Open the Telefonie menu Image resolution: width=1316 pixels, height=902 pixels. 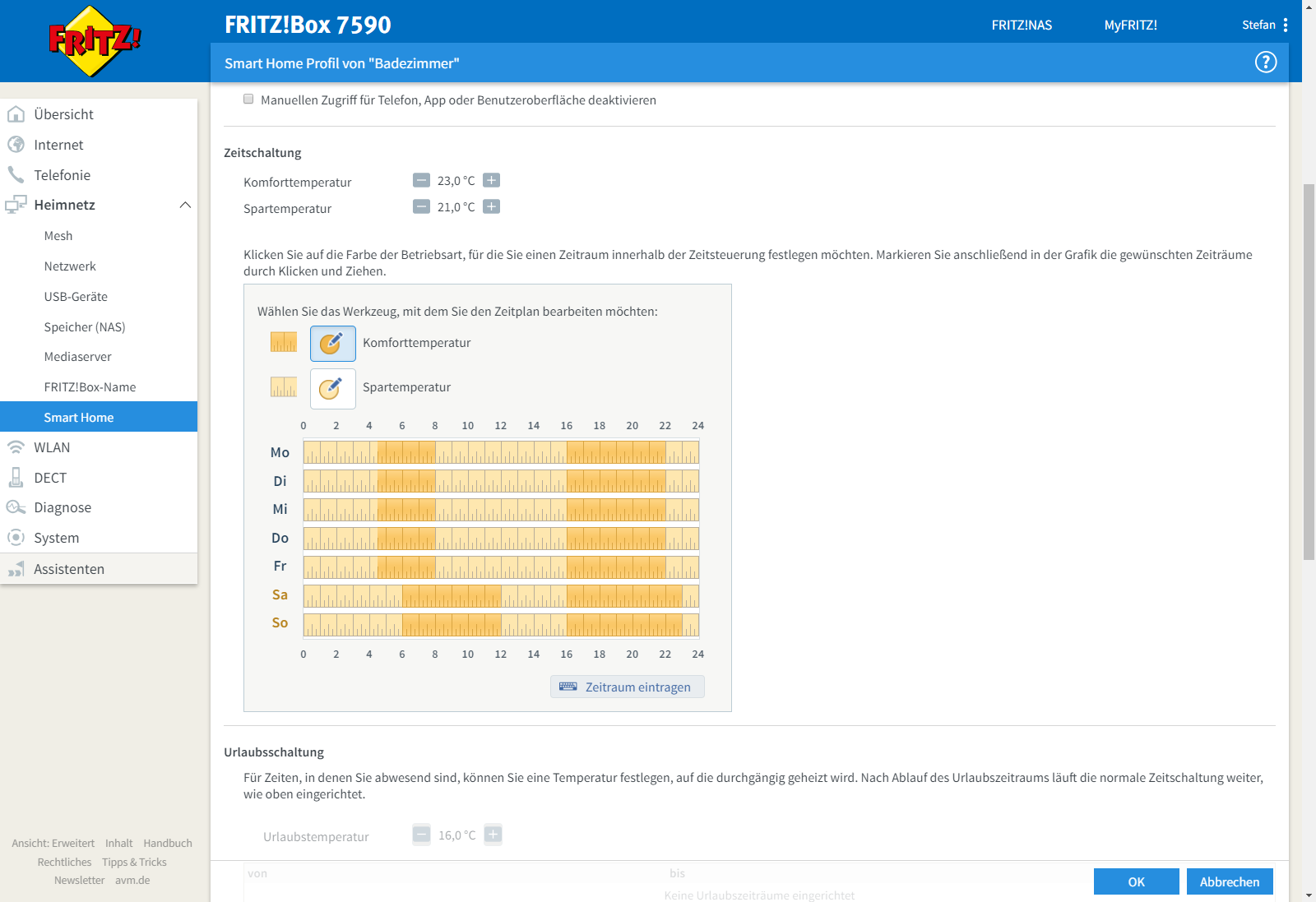(x=62, y=175)
